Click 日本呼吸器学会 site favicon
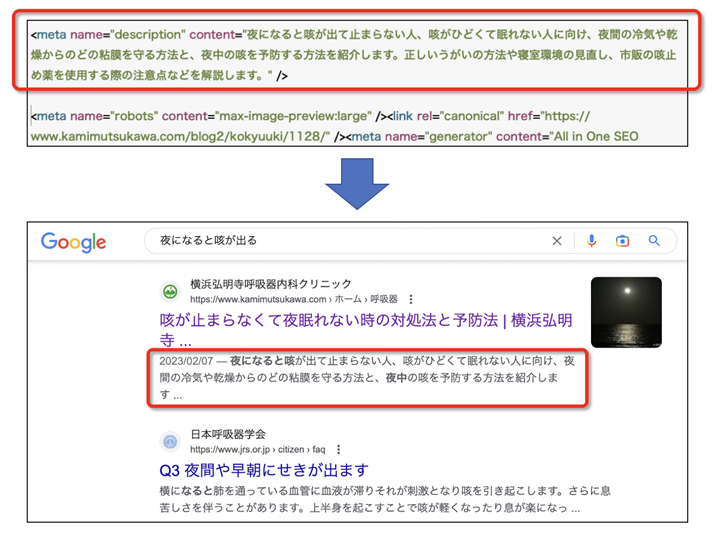This screenshot has width=715, height=534. 171,441
